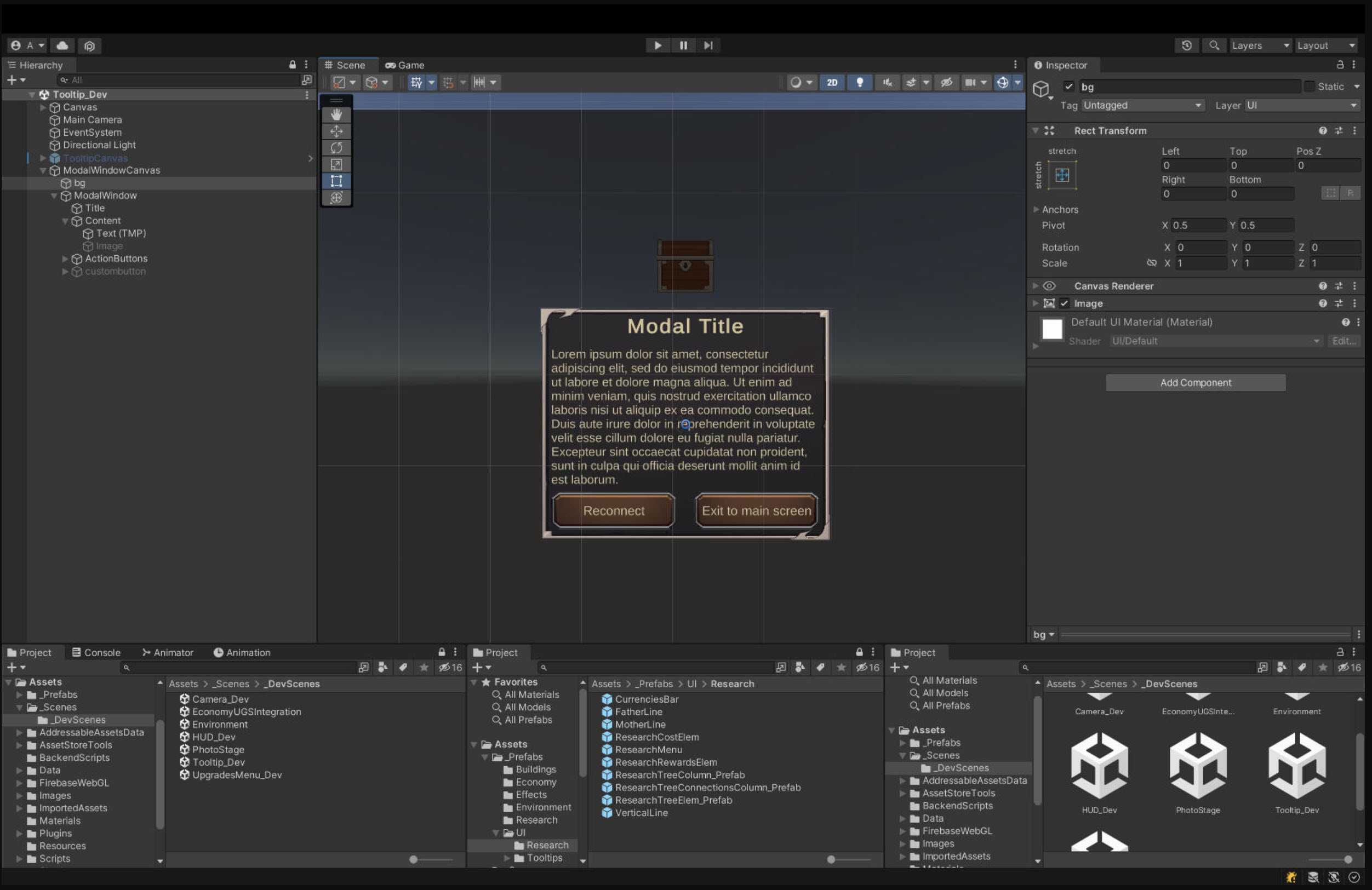
Task: Lock the Hierarchy panel
Action: (292, 65)
